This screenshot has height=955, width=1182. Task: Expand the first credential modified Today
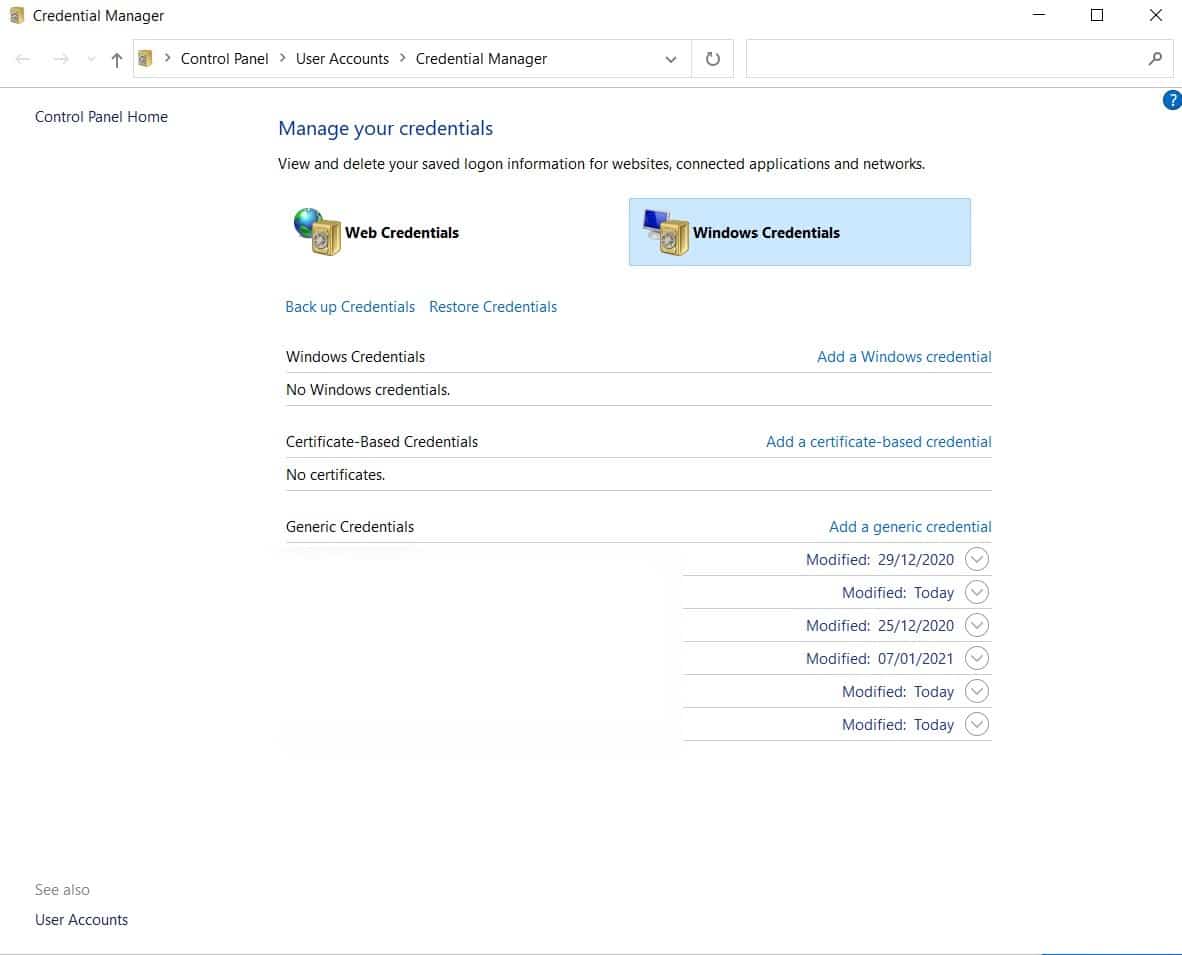point(977,592)
